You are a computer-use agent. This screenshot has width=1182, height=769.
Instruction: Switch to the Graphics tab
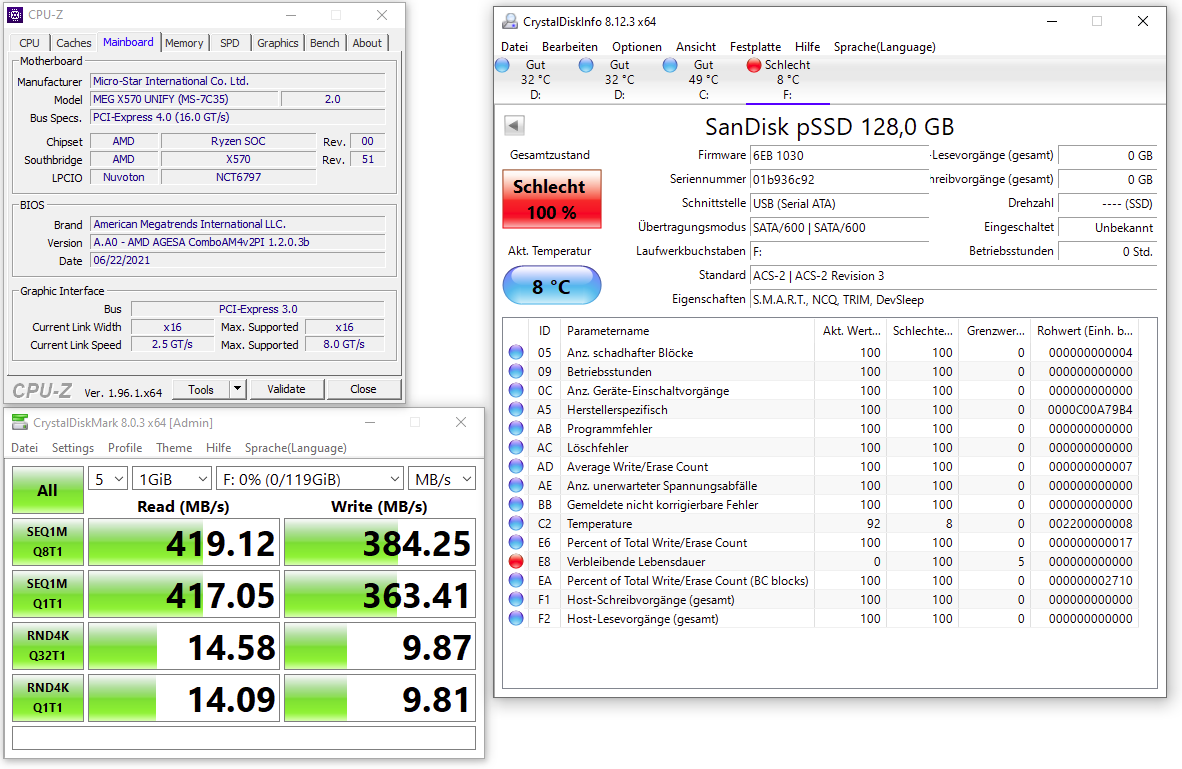[x=277, y=43]
